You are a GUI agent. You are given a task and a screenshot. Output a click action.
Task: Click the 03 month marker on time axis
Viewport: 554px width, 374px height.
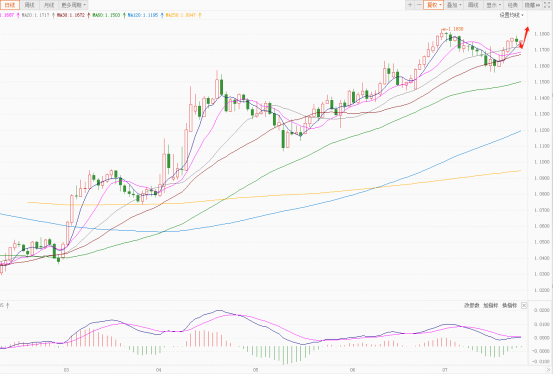pyautogui.click(x=66, y=370)
